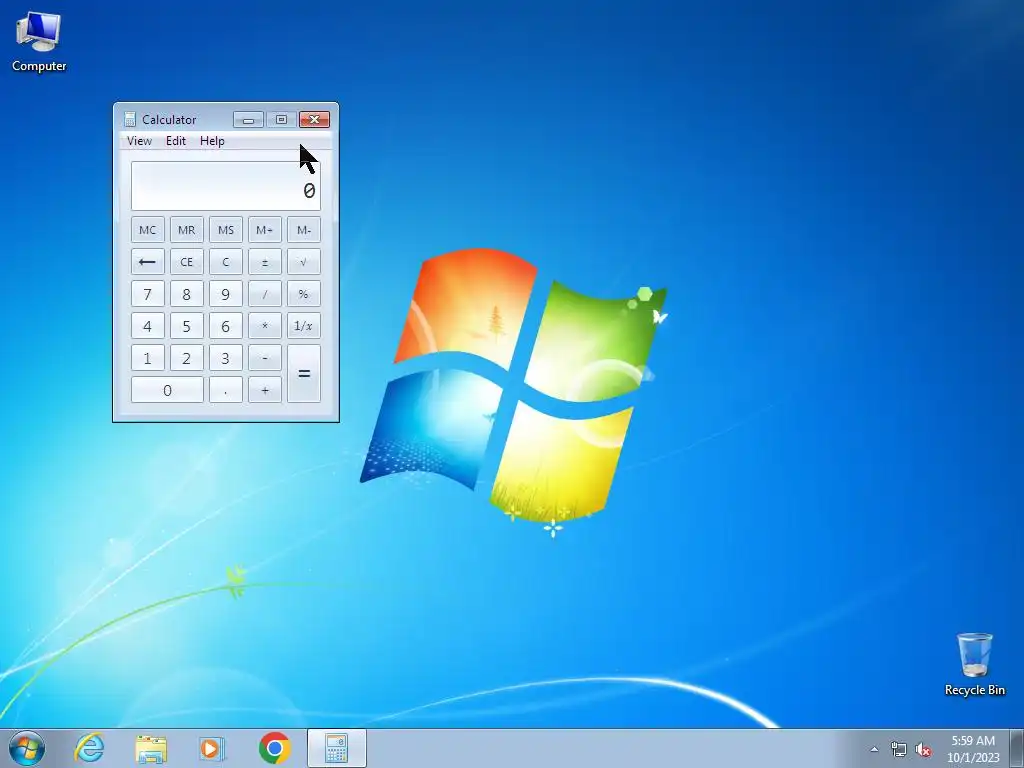Open the Edit menu in Calculator

click(176, 141)
